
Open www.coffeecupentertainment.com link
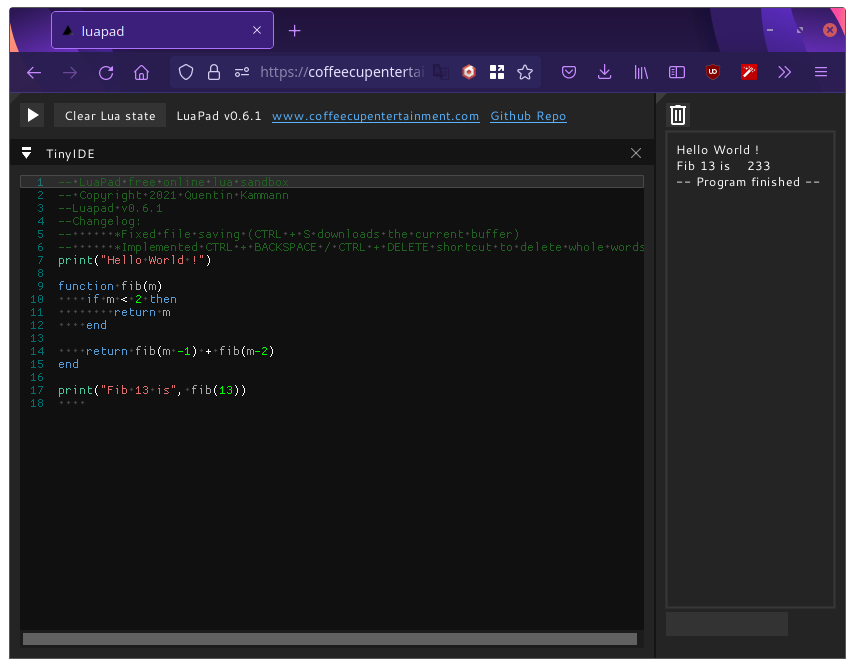pos(376,116)
